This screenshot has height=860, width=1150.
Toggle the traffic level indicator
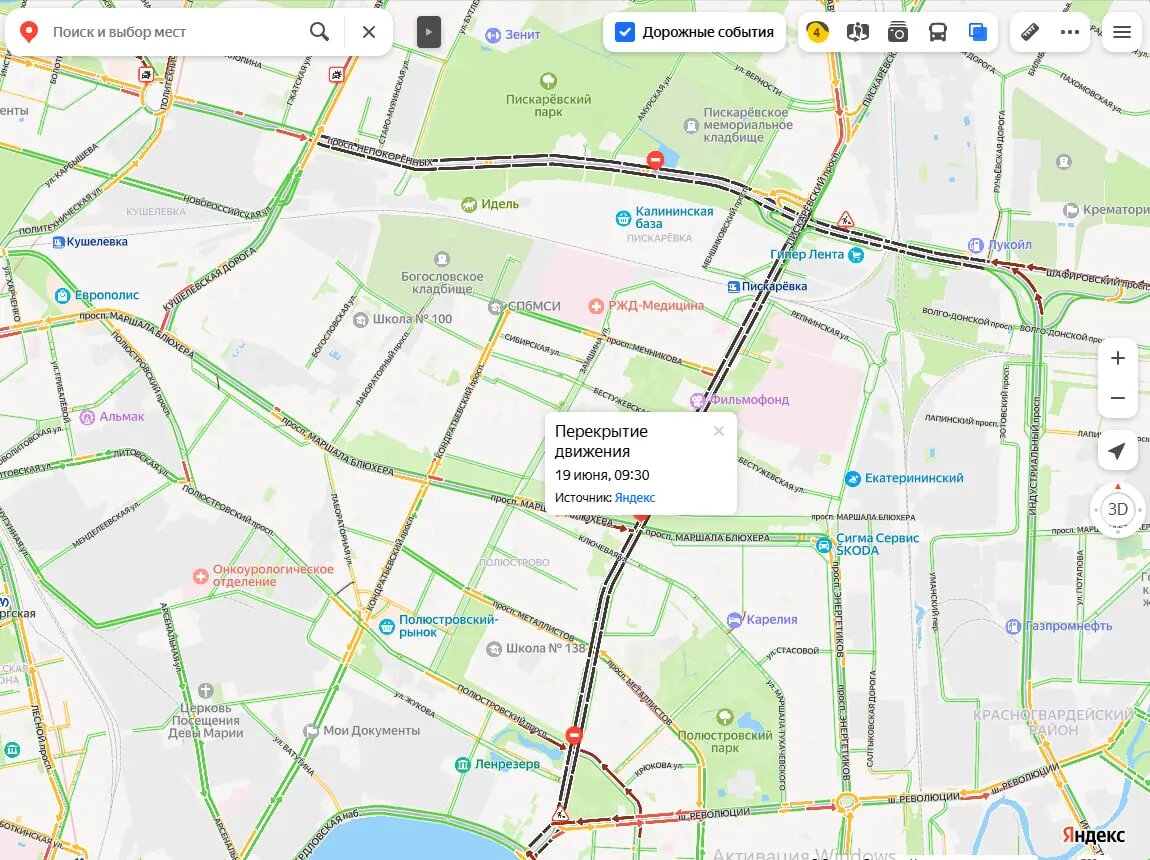pos(817,32)
